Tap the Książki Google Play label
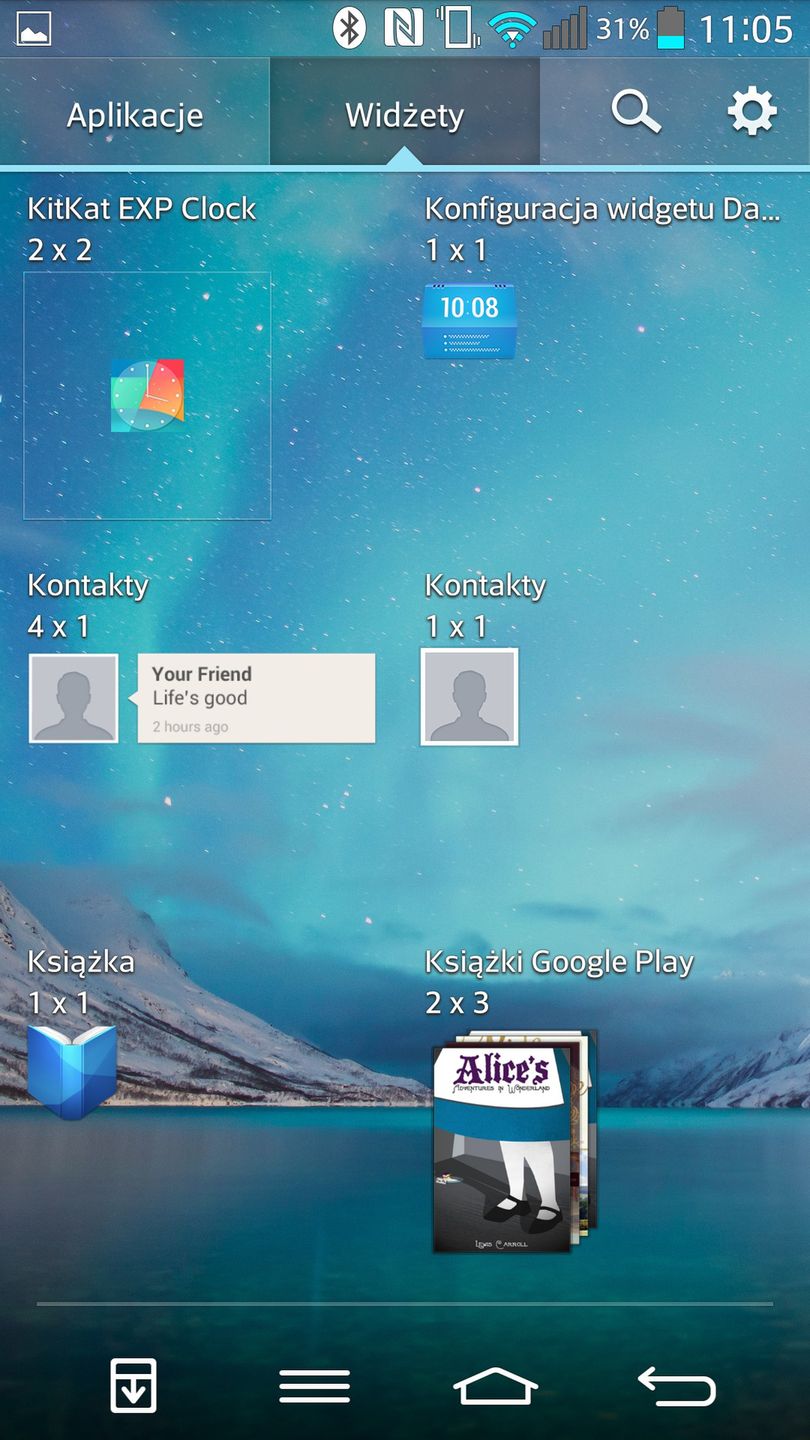Image resolution: width=810 pixels, height=1440 pixels. (x=559, y=963)
